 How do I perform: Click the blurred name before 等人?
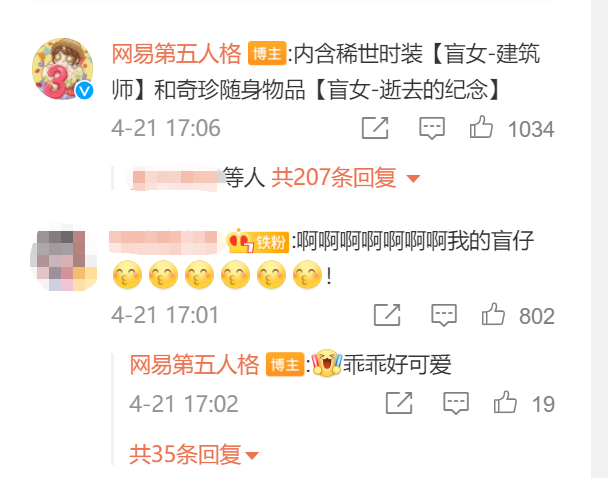click(x=175, y=178)
